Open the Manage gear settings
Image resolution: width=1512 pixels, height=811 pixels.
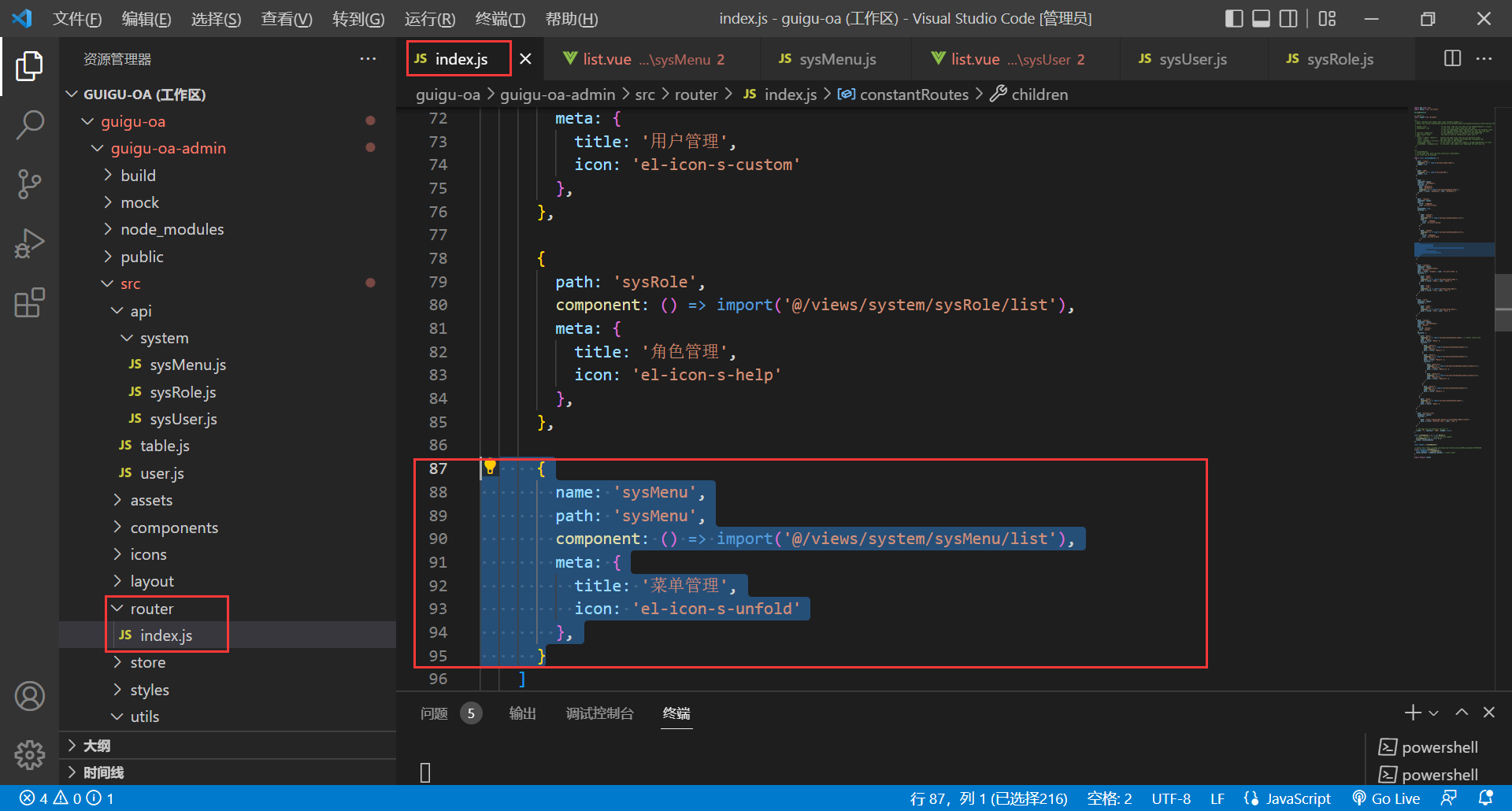pyautogui.click(x=29, y=754)
